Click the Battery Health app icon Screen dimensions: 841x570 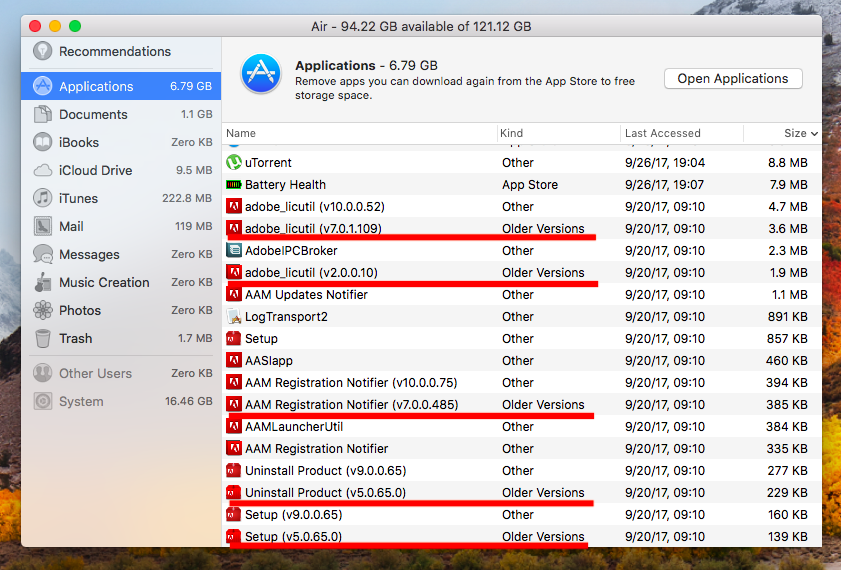[x=233, y=184]
